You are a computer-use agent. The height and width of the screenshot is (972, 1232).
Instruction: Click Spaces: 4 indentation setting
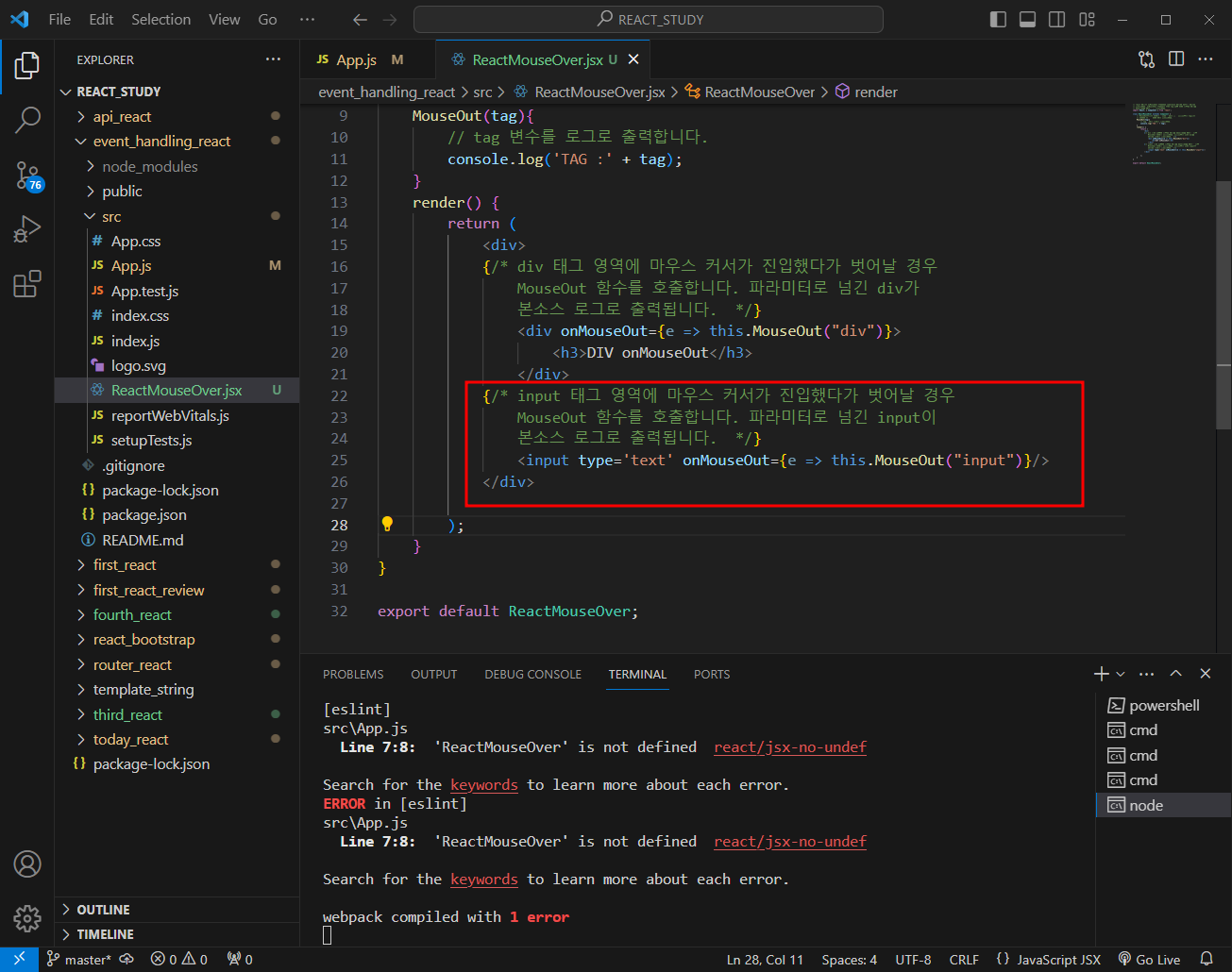[x=849, y=960]
